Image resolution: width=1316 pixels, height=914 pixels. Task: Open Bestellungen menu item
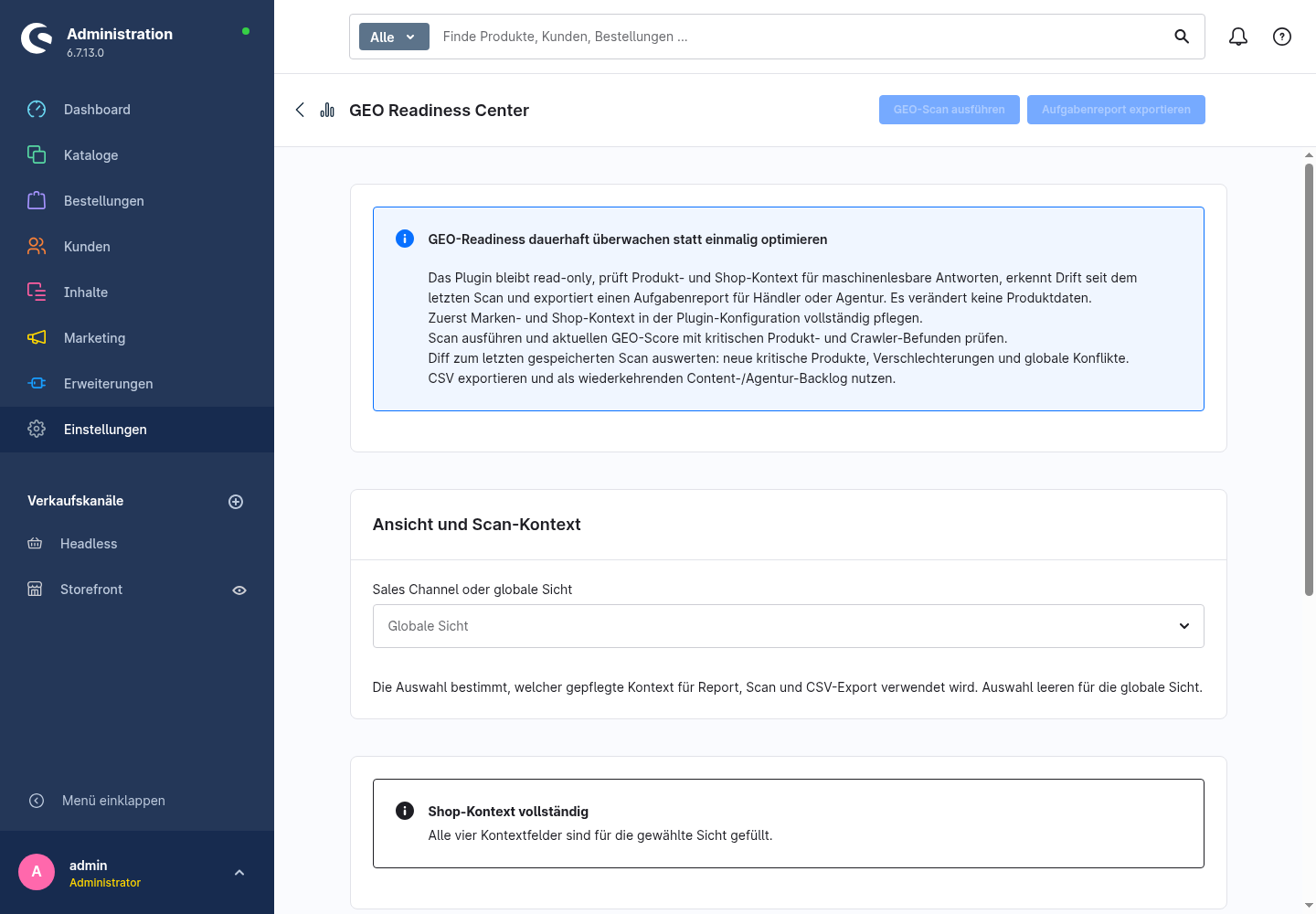click(x=137, y=201)
